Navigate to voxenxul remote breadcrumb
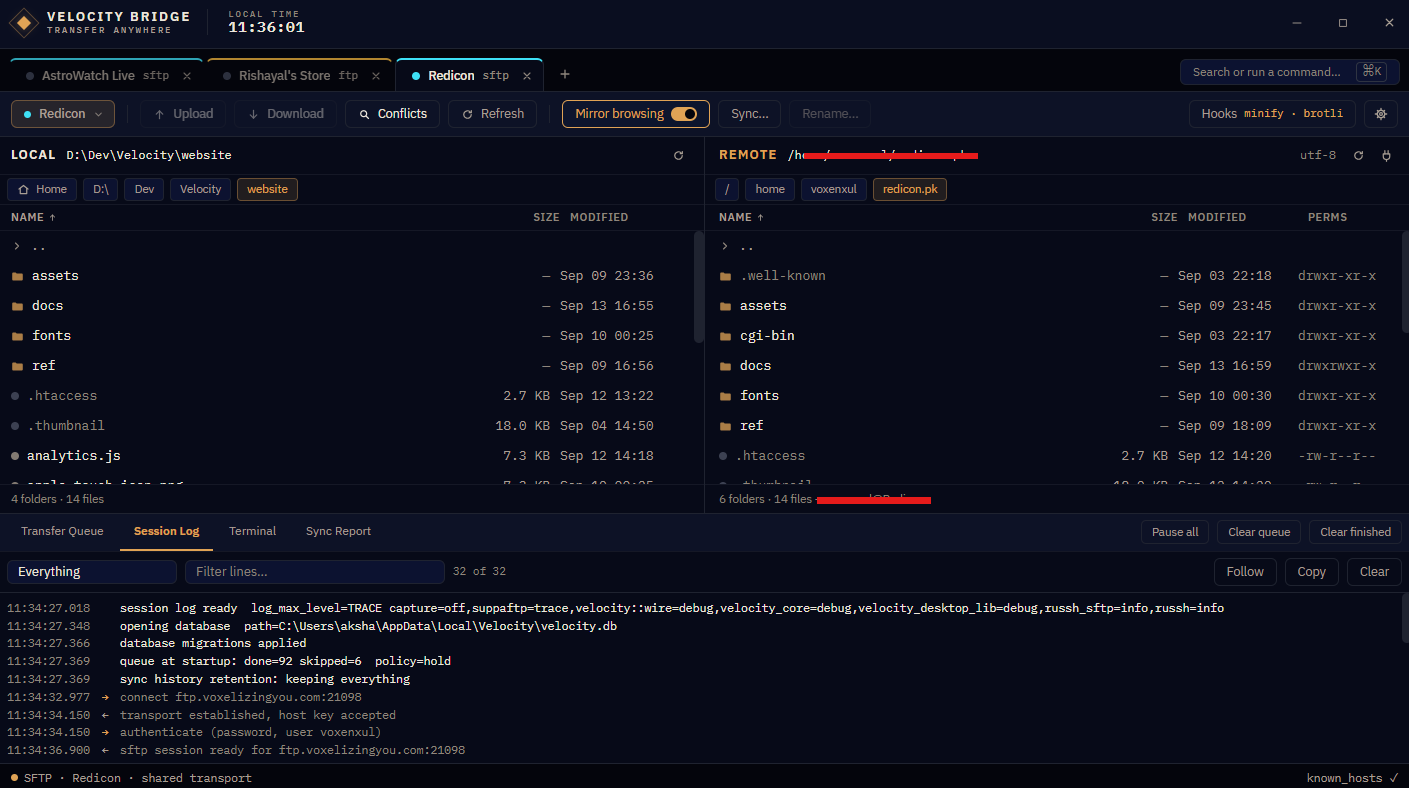 coord(833,189)
